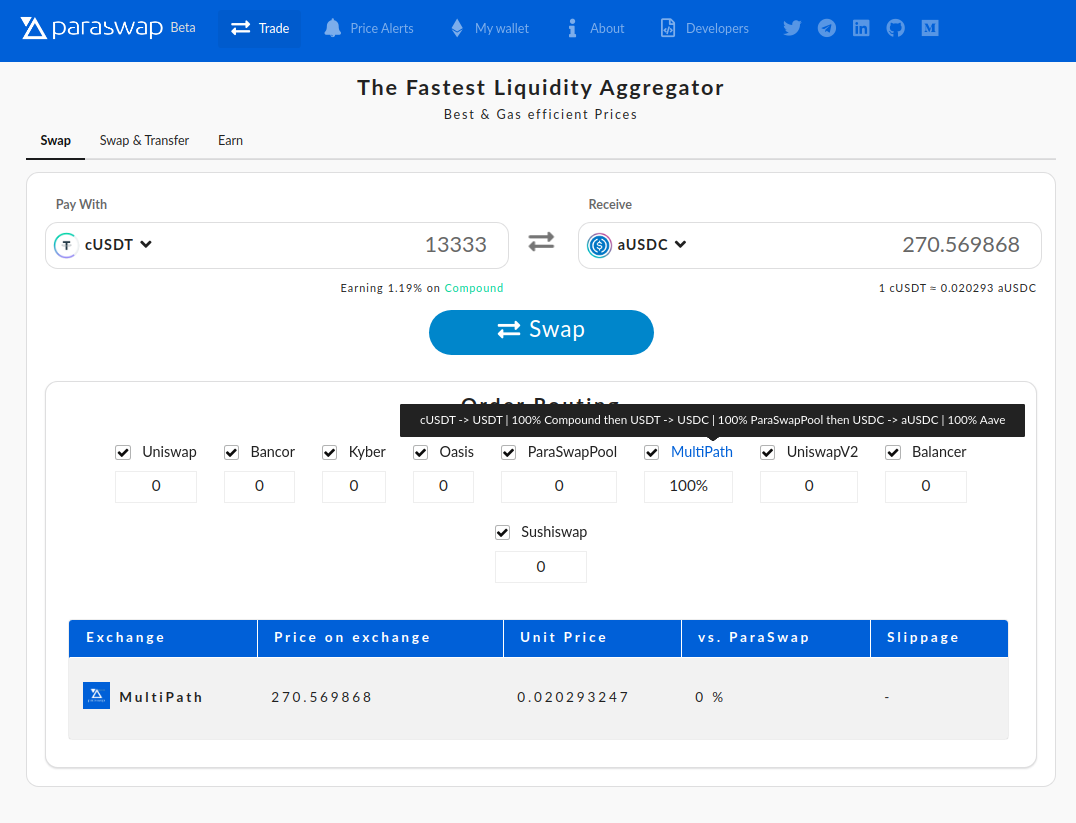The width and height of the screenshot is (1076, 823).
Task: Disable the Kyber checkbox
Action: pyautogui.click(x=329, y=452)
